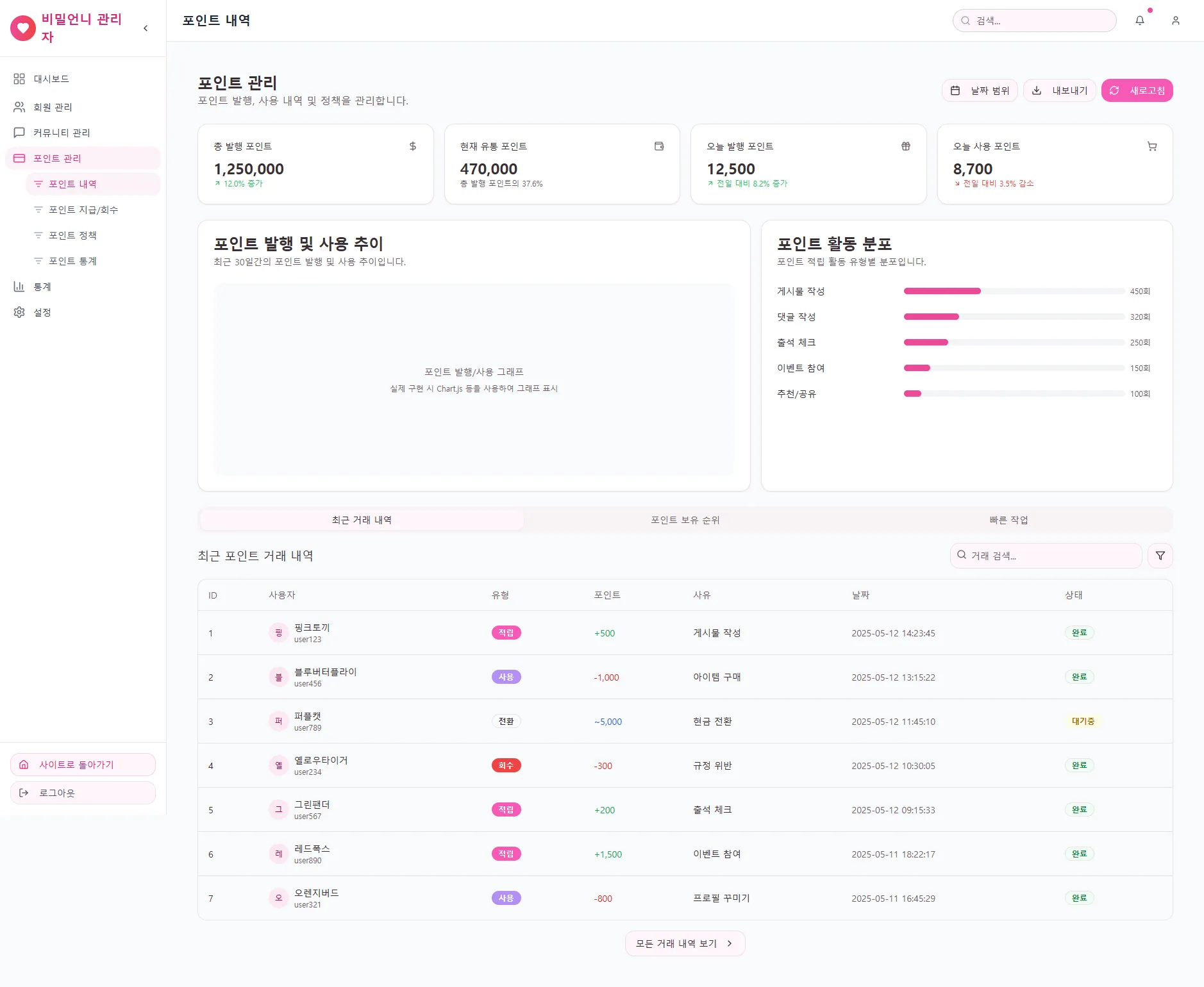Click the 설정 gear icon in sidebar
The image size is (1204, 987).
point(19,312)
